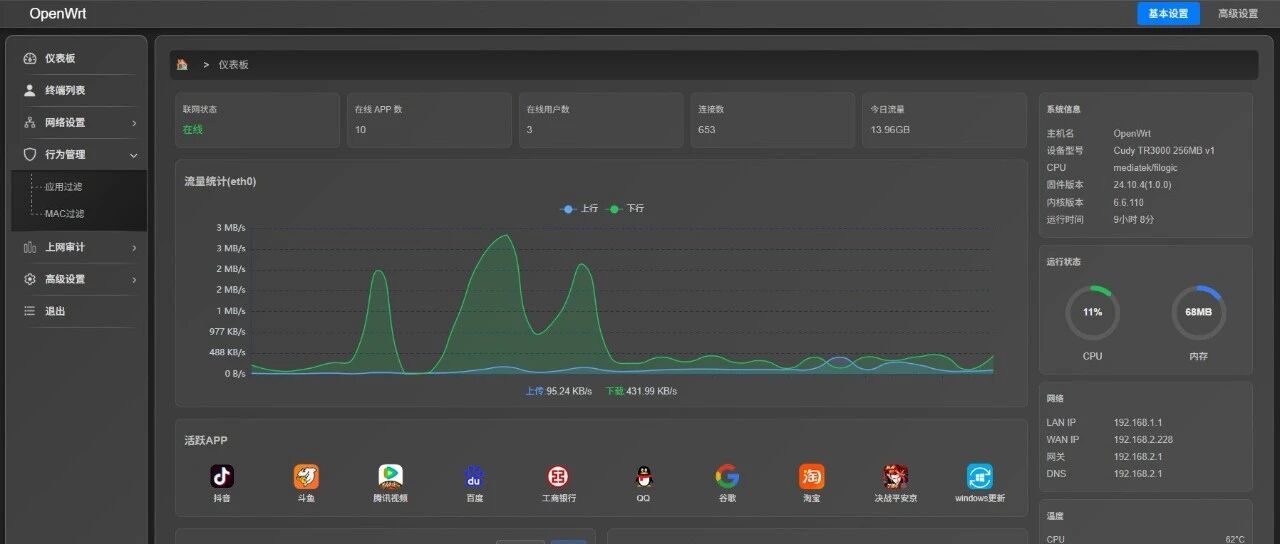Viewport: 1280px width, 544px height.
Task: Open the 抖音 app icon
Action: (x=222, y=476)
